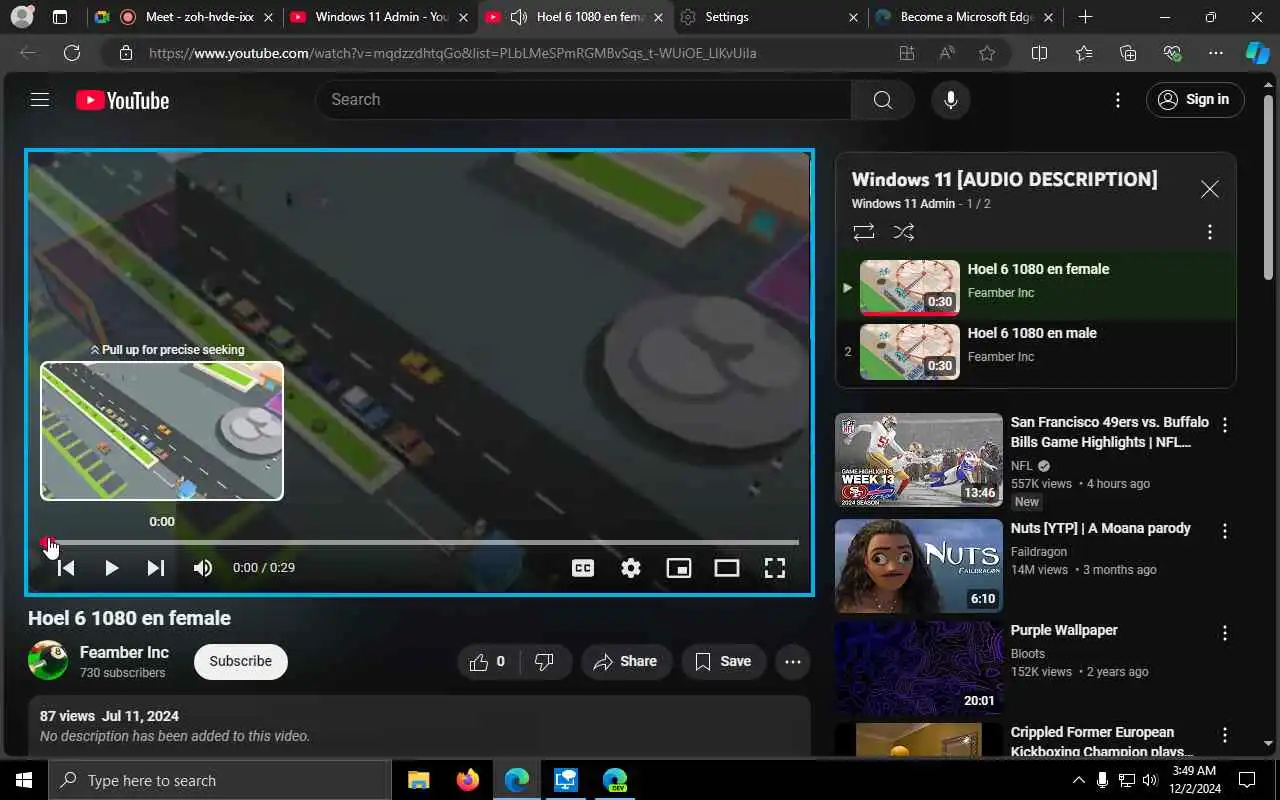Open a new browser tab

tap(1085, 17)
